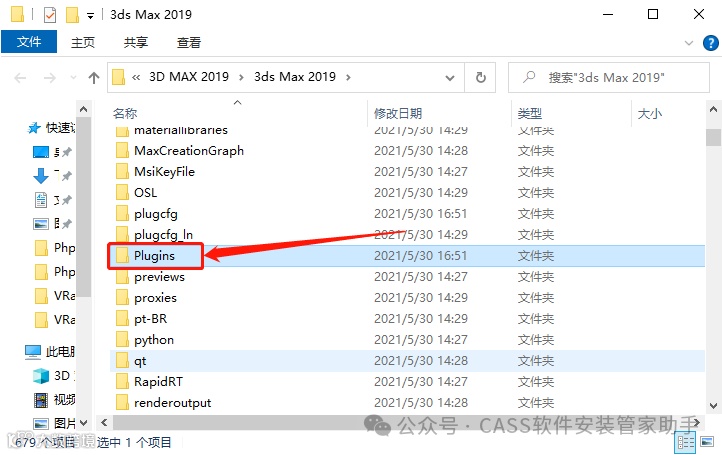Select This PC in navigation pane
Image resolution: width=722 pixels, height=455 pixels.
(50, 352)
